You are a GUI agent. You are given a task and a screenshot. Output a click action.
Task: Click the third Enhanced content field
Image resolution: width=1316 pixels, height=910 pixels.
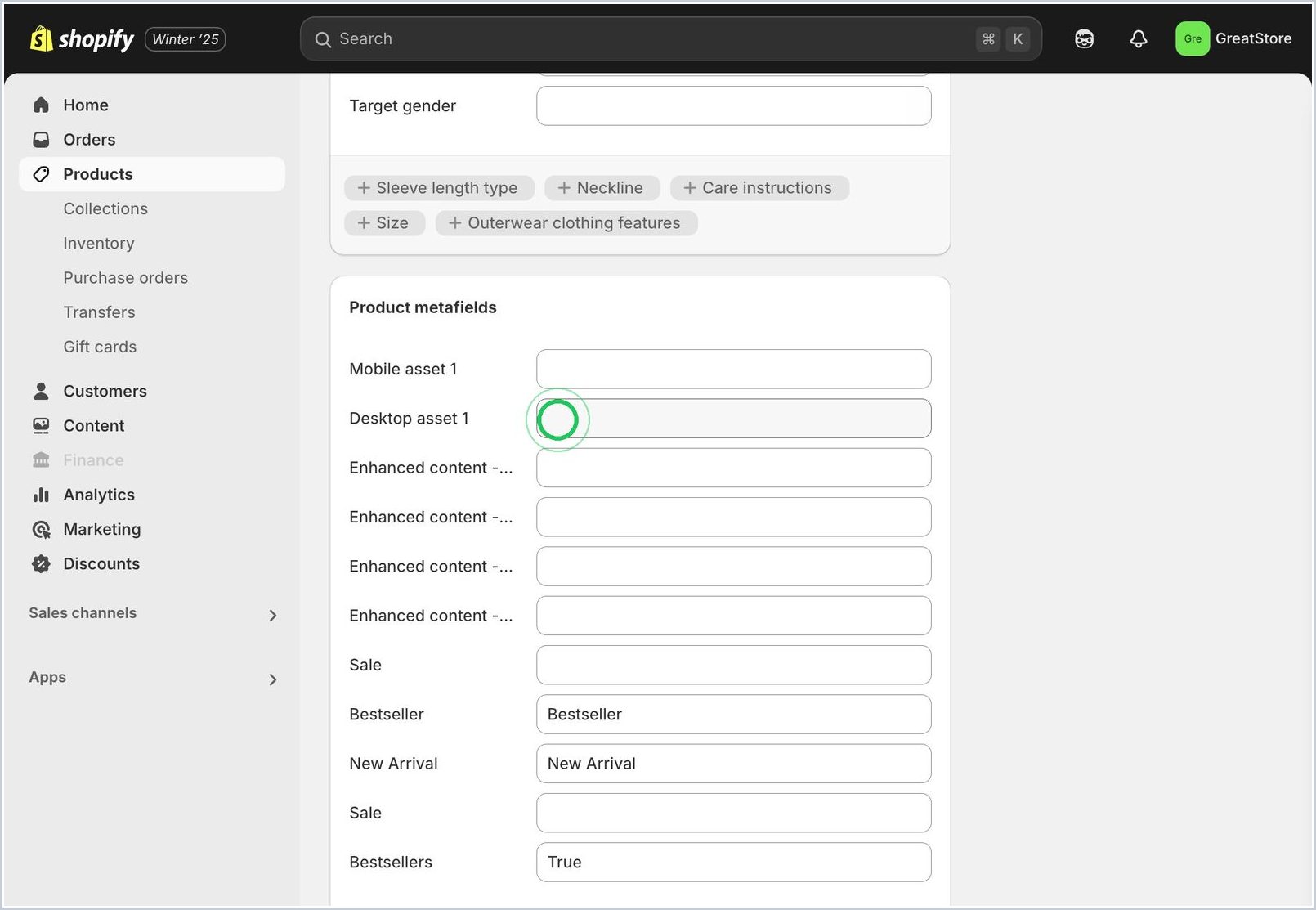pos(733,567)
